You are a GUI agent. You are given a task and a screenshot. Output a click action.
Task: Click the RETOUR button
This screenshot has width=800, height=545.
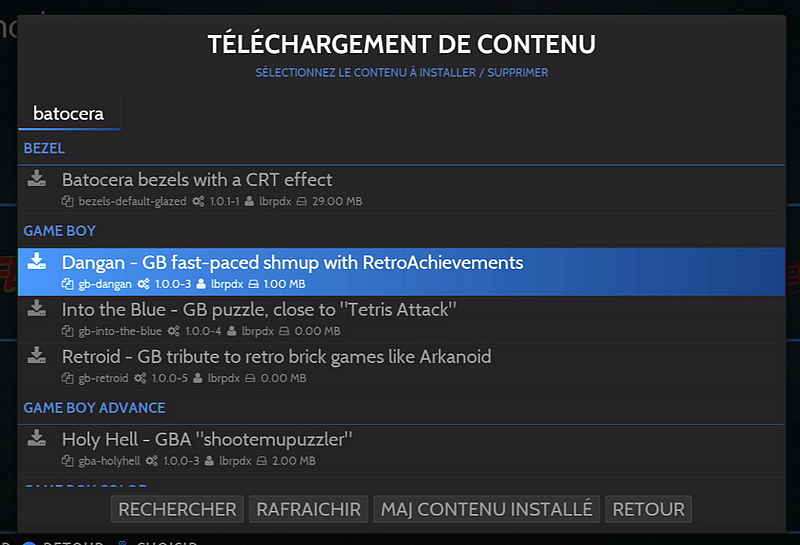coord(648,509)
